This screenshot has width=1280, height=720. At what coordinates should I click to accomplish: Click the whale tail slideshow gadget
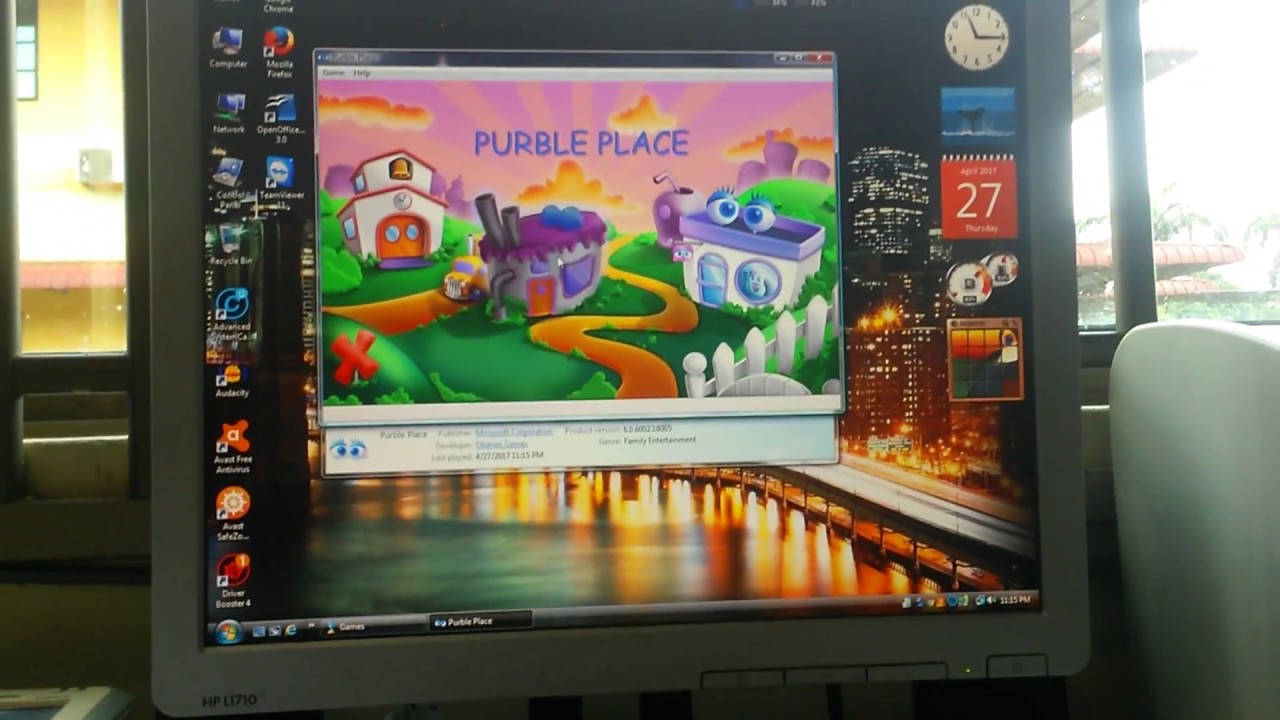978,115
